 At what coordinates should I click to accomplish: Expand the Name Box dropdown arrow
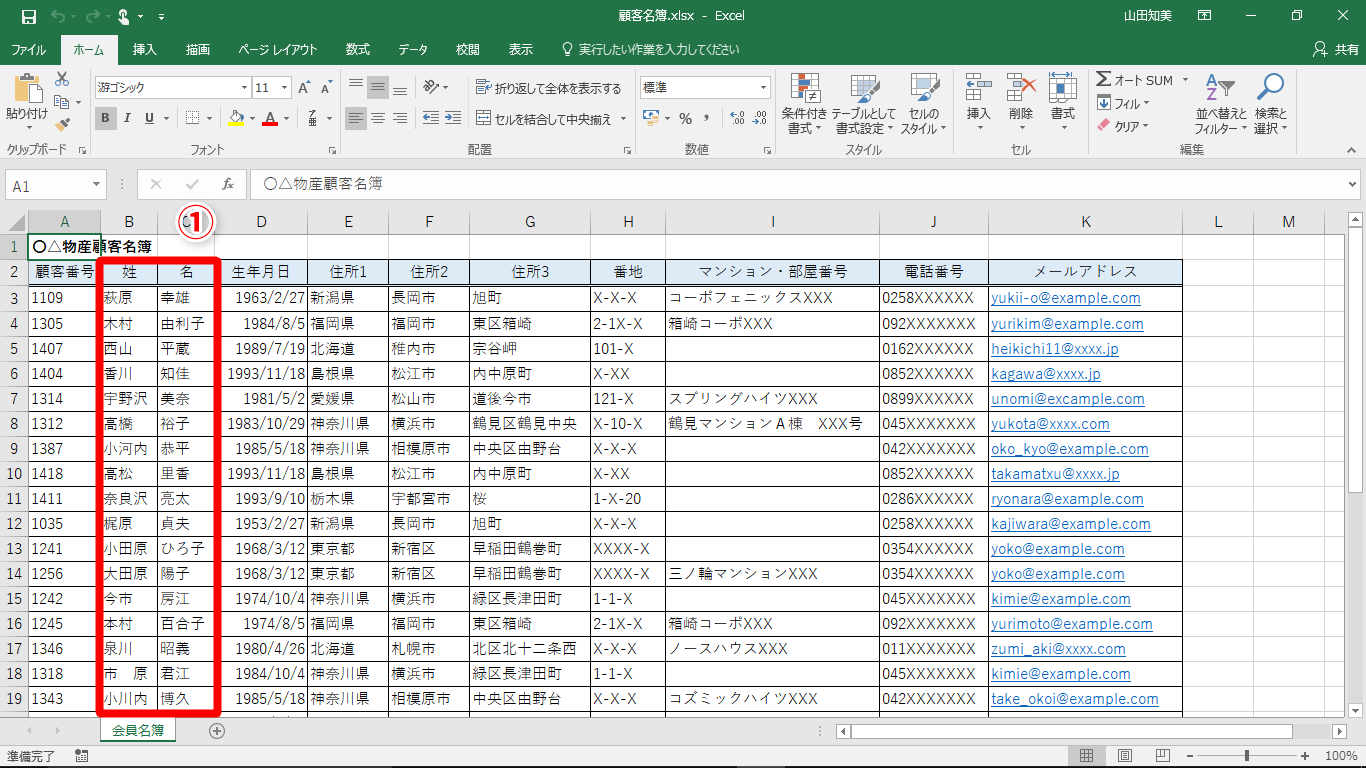pyautogui.click(x=96, y=185)
